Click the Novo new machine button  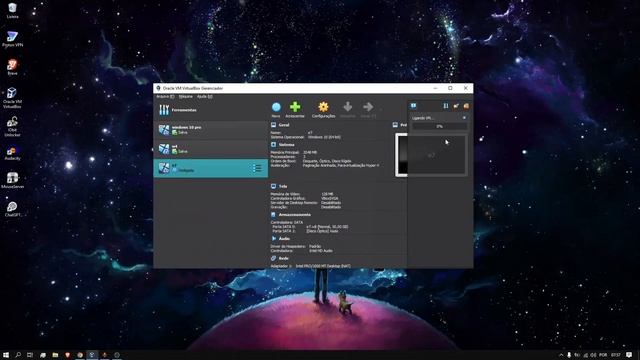[276, 110]
